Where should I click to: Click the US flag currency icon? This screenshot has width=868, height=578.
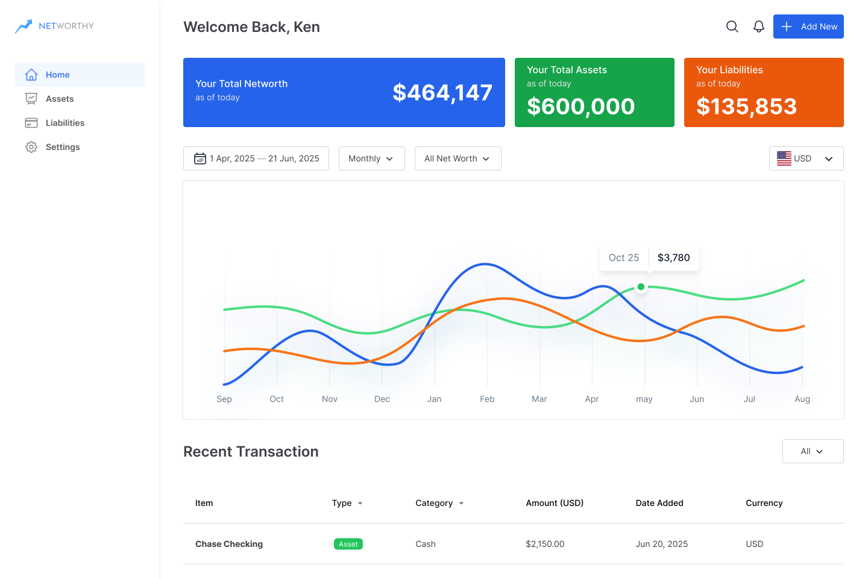pyautogui.click(x=784, y=159)
